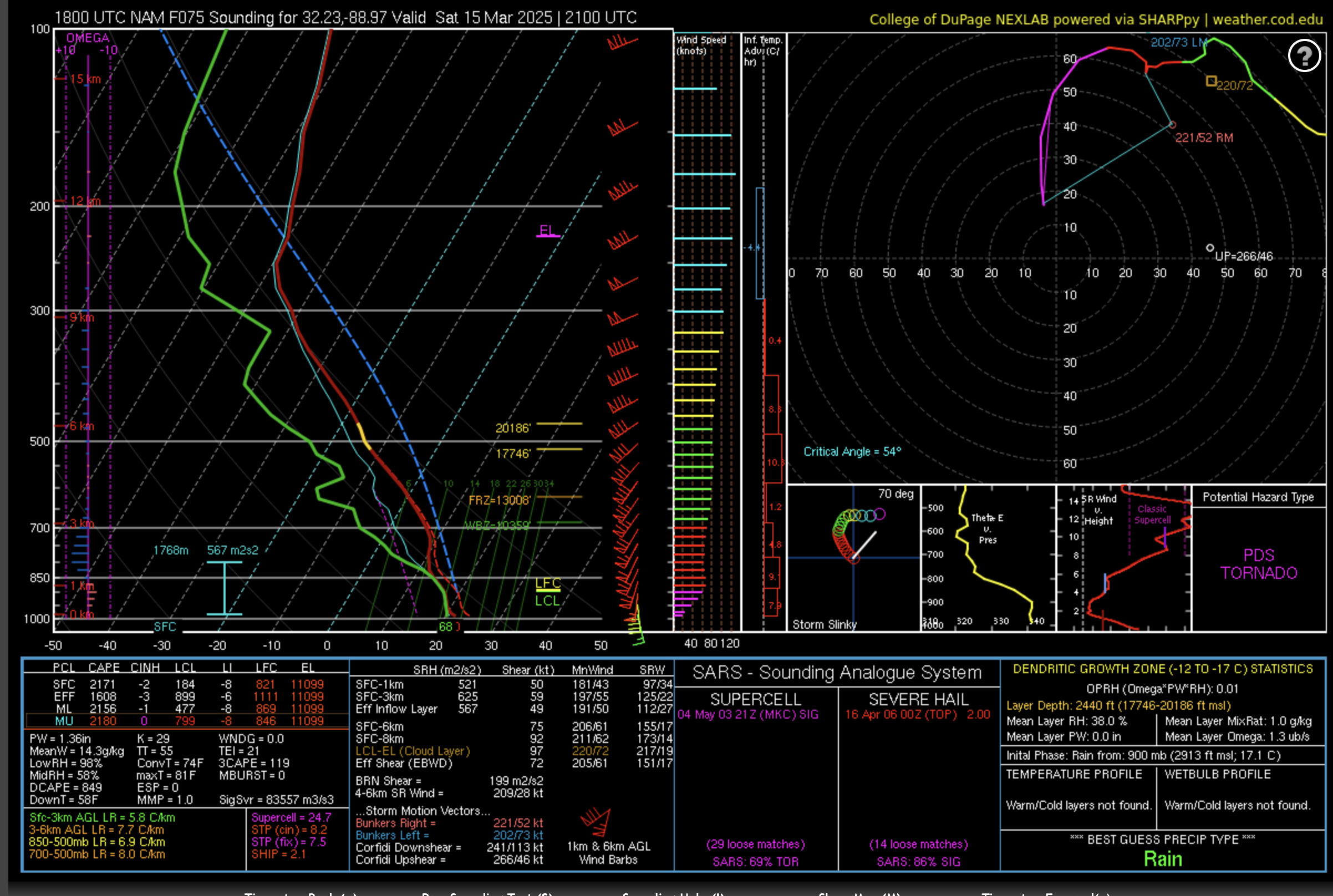Viewport: 1333px width, 896px height.
Task: Click the 'TEMPERATURE PROFILE' heading
Action: [1074, 774]
